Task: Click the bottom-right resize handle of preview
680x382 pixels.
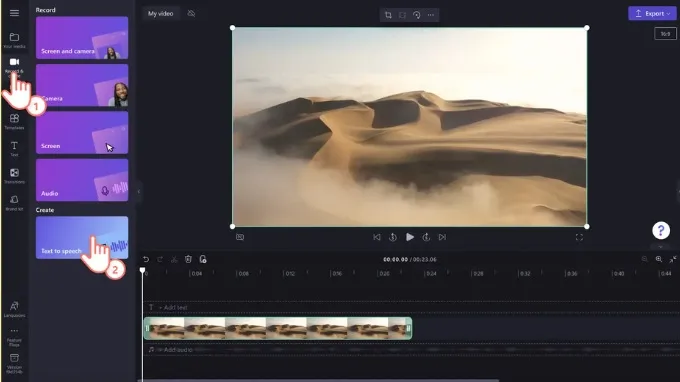Action: (x=587, y=226)
